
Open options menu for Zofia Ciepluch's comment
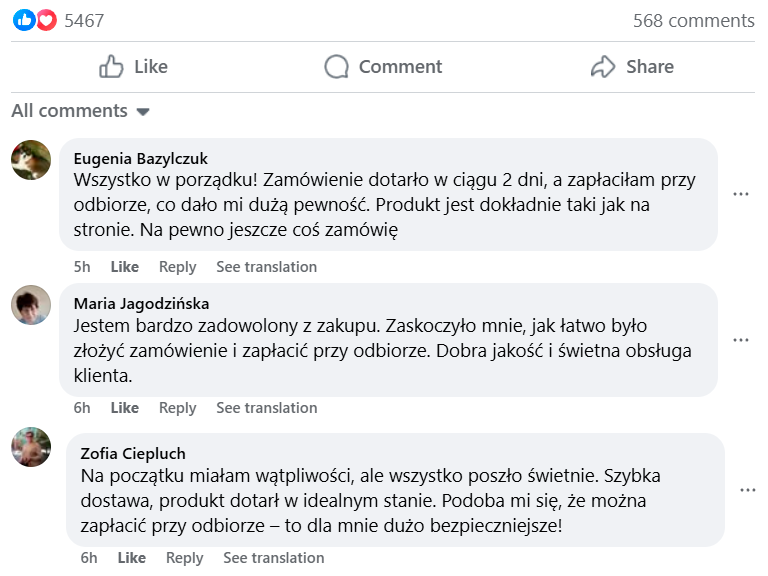[x=748, y=490]
